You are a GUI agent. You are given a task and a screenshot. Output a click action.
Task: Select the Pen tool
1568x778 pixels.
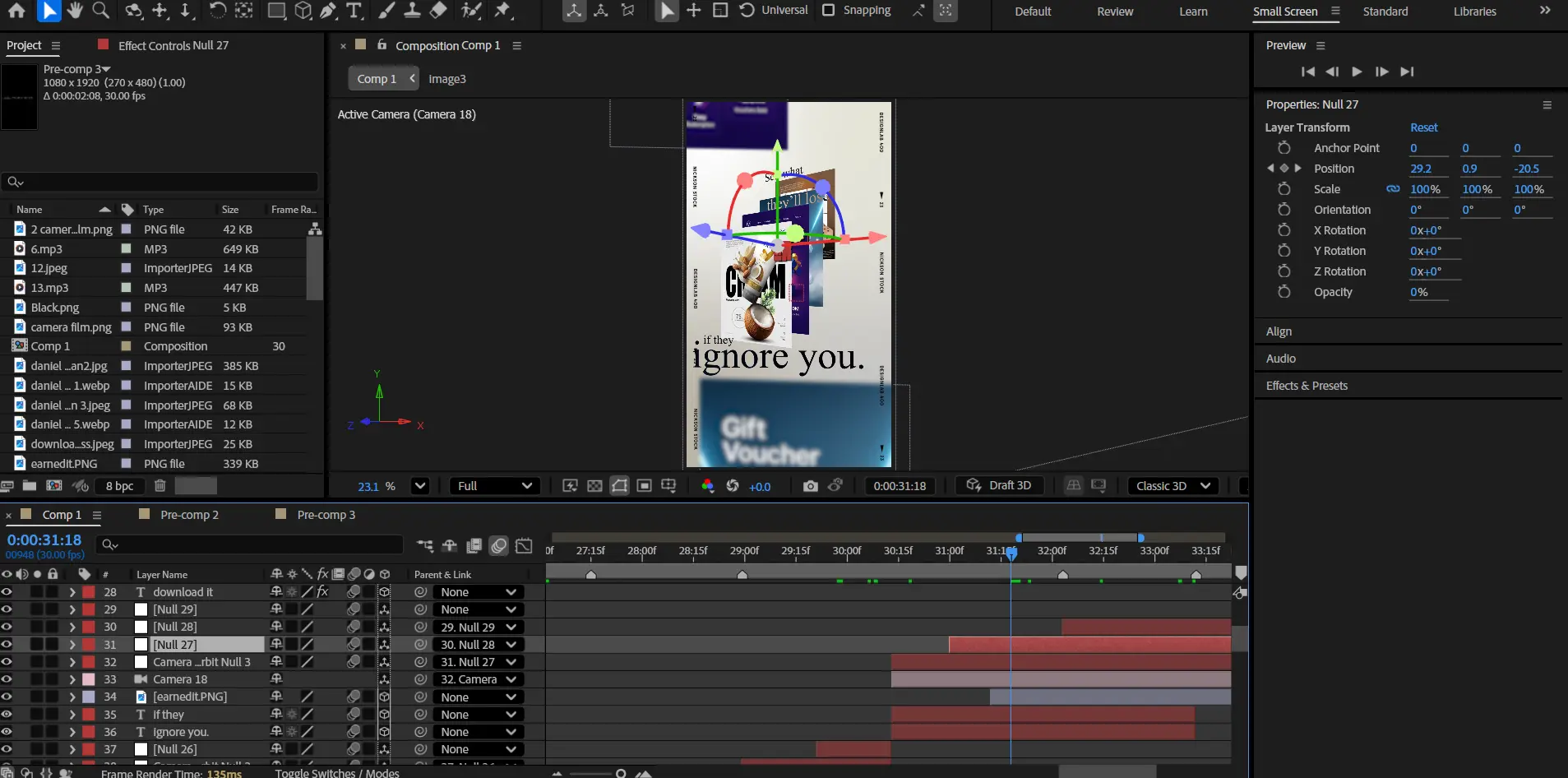pos(328,11)
